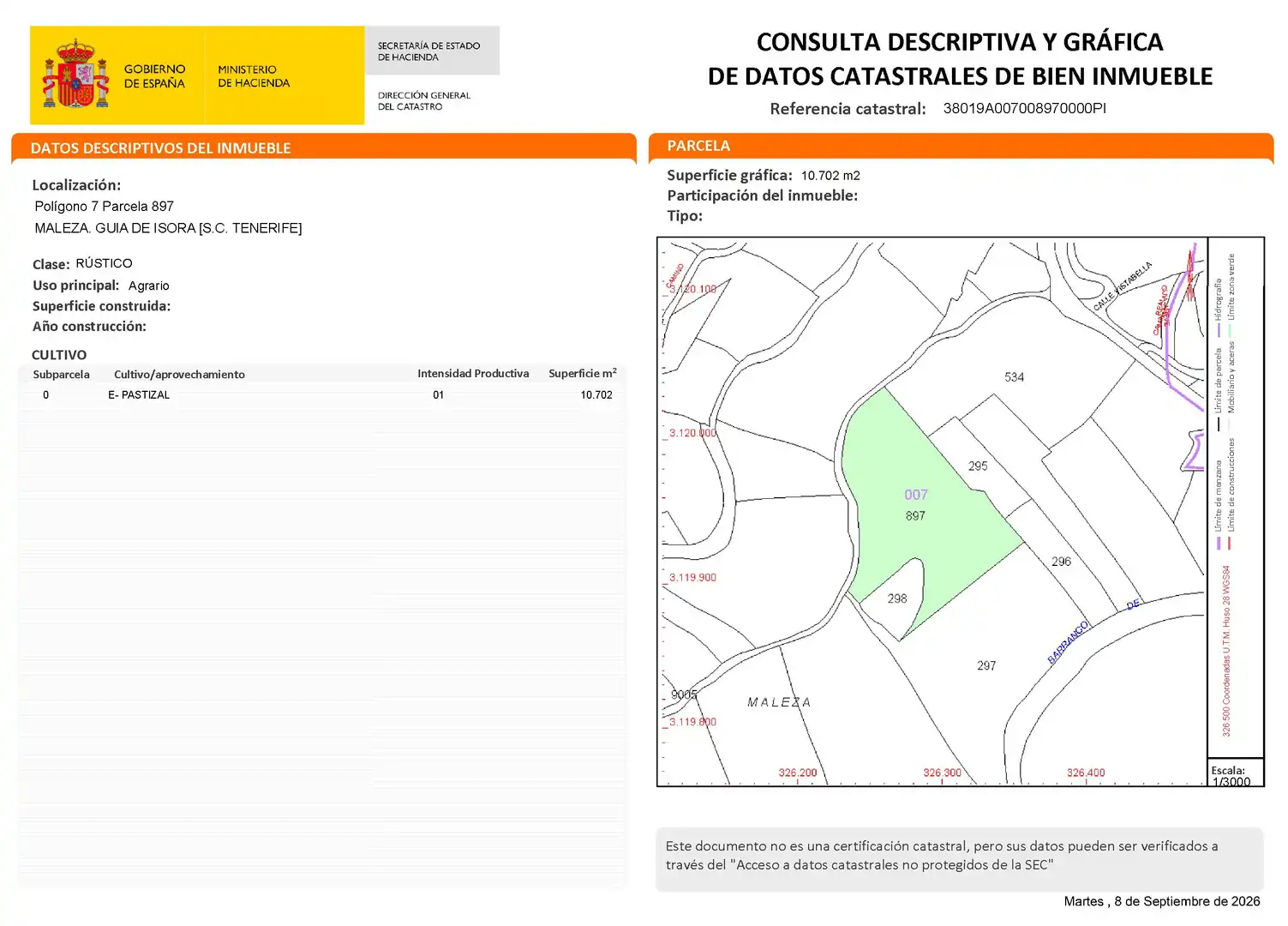Click the "DATOS DESCRIPTIVOS DEL INMUEBLE" section header

161,147
